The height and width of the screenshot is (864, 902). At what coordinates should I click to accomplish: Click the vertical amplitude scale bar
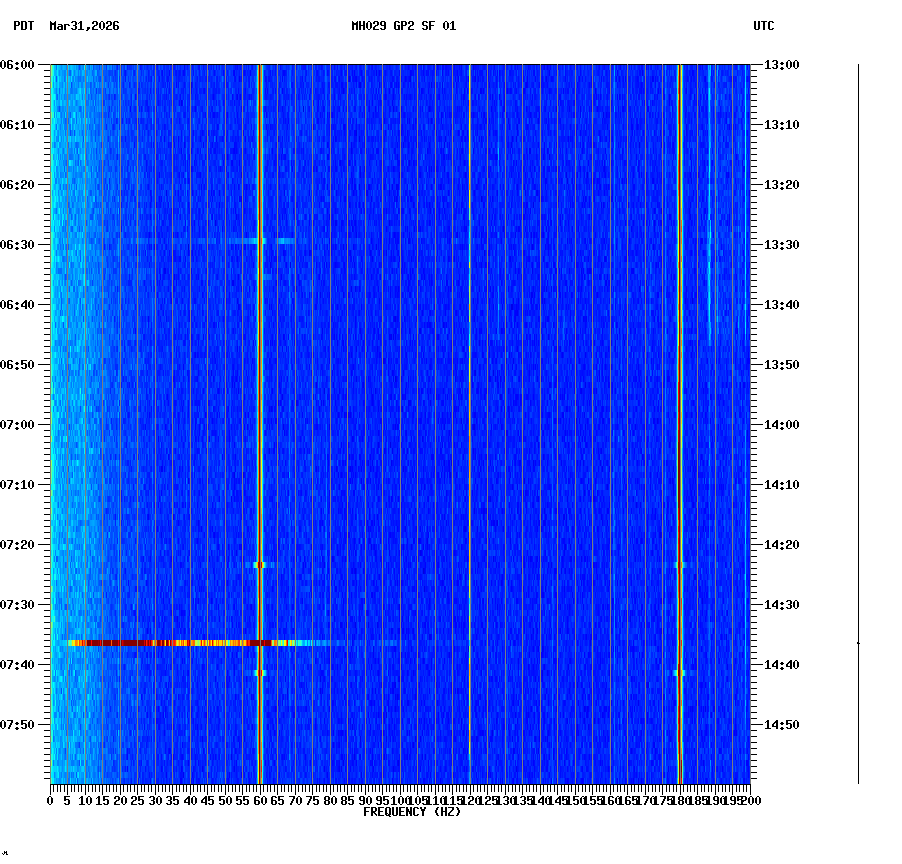point(858,425)
